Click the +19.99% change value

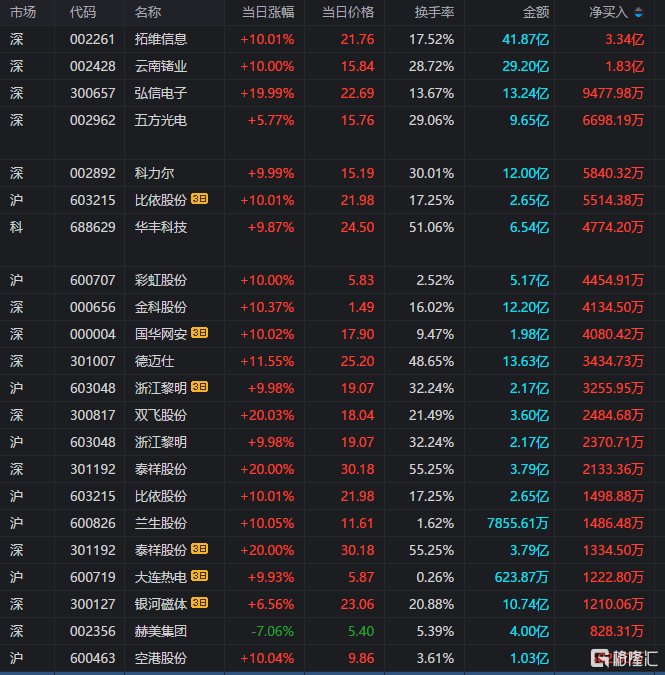[267, 93]
